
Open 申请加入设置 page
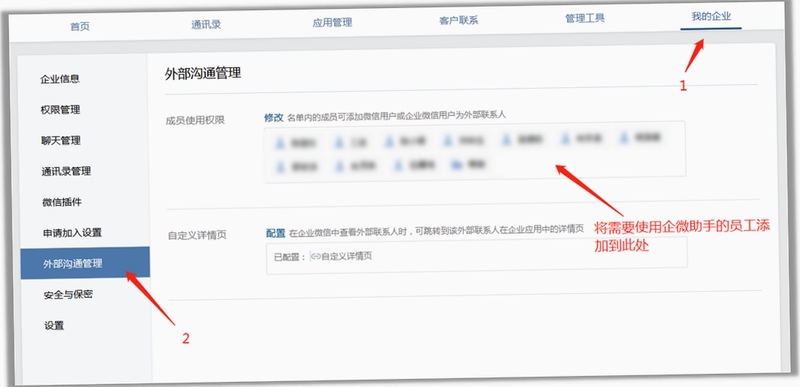pyautogui.click(x=72, y=233)
